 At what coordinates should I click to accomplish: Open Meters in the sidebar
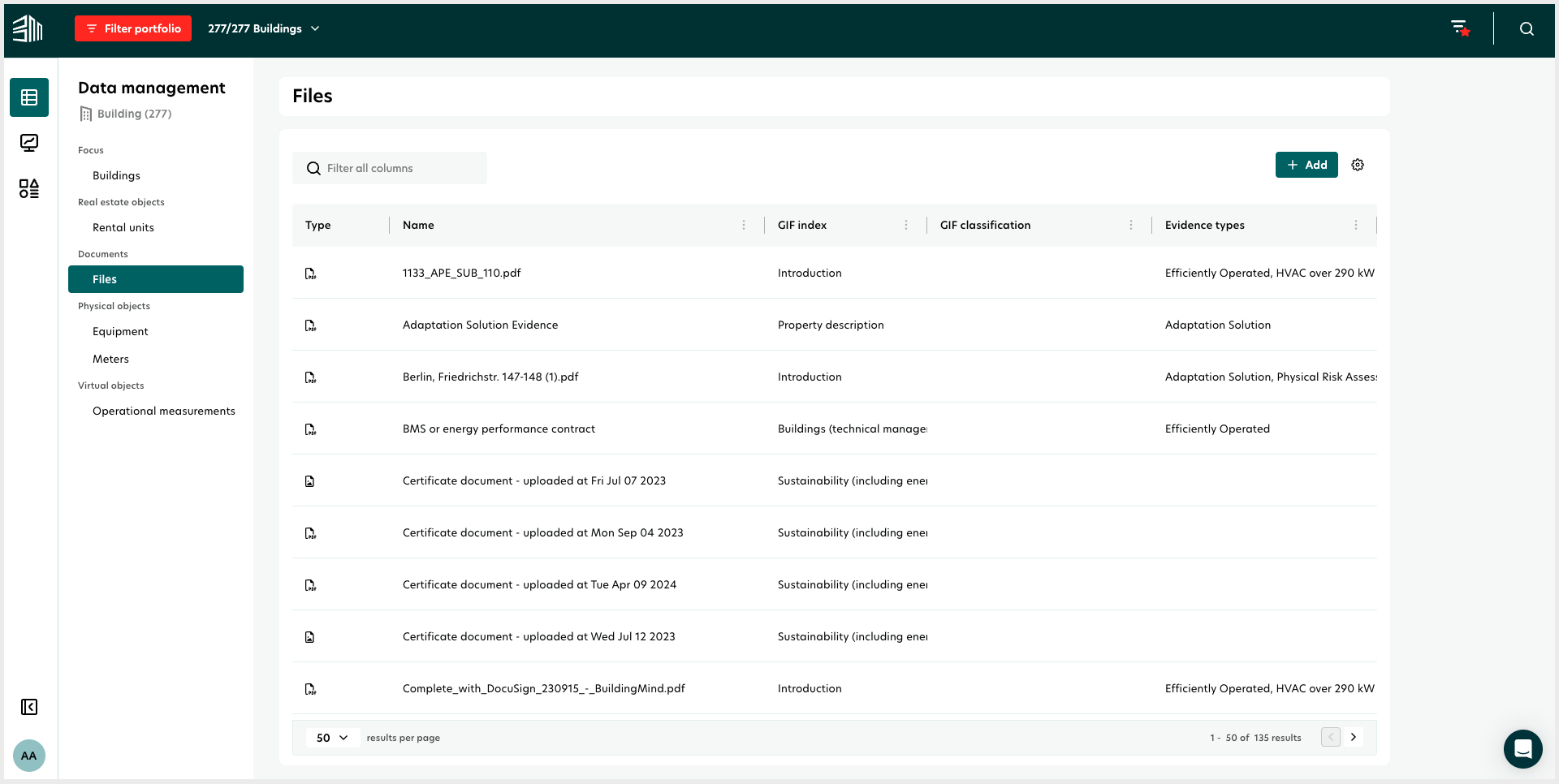[x=110, y=359]
